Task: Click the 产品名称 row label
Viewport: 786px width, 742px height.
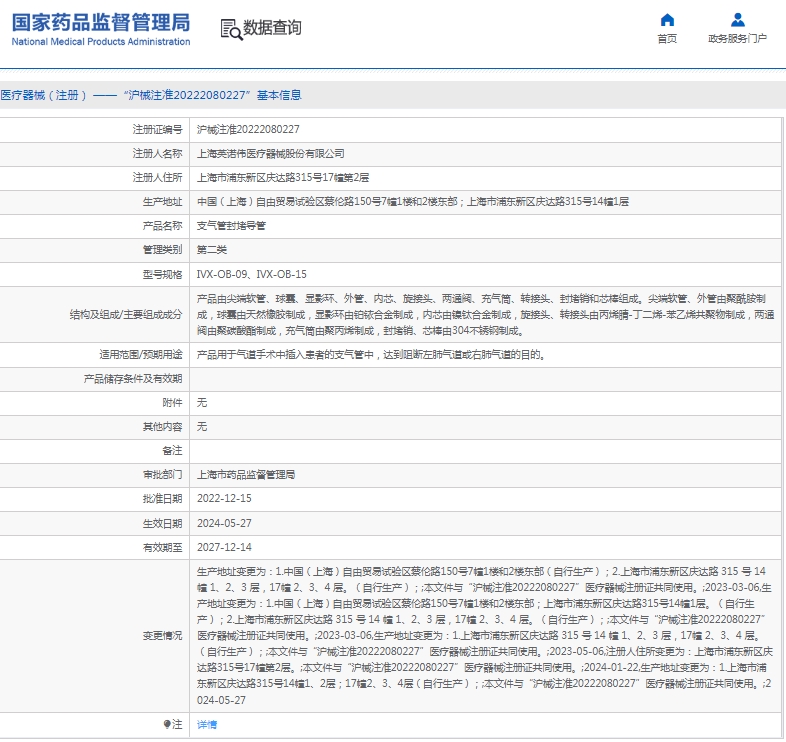Action: click(x=162, y=226)
